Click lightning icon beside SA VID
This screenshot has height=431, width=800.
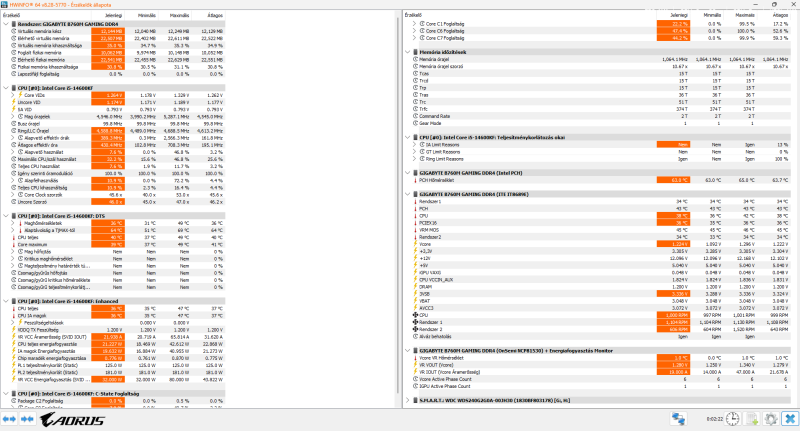(14, 109)
